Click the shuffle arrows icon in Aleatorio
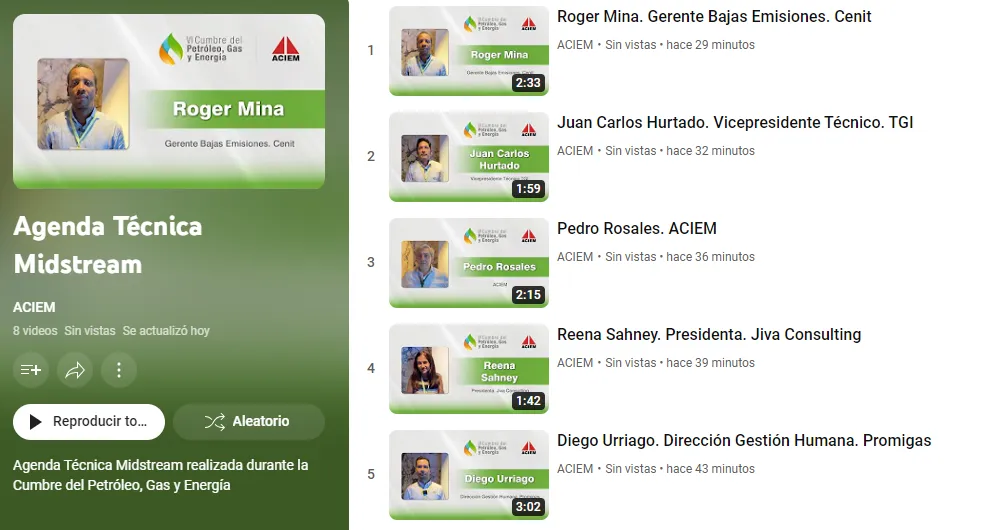The image size is (987, 530). 215,422
